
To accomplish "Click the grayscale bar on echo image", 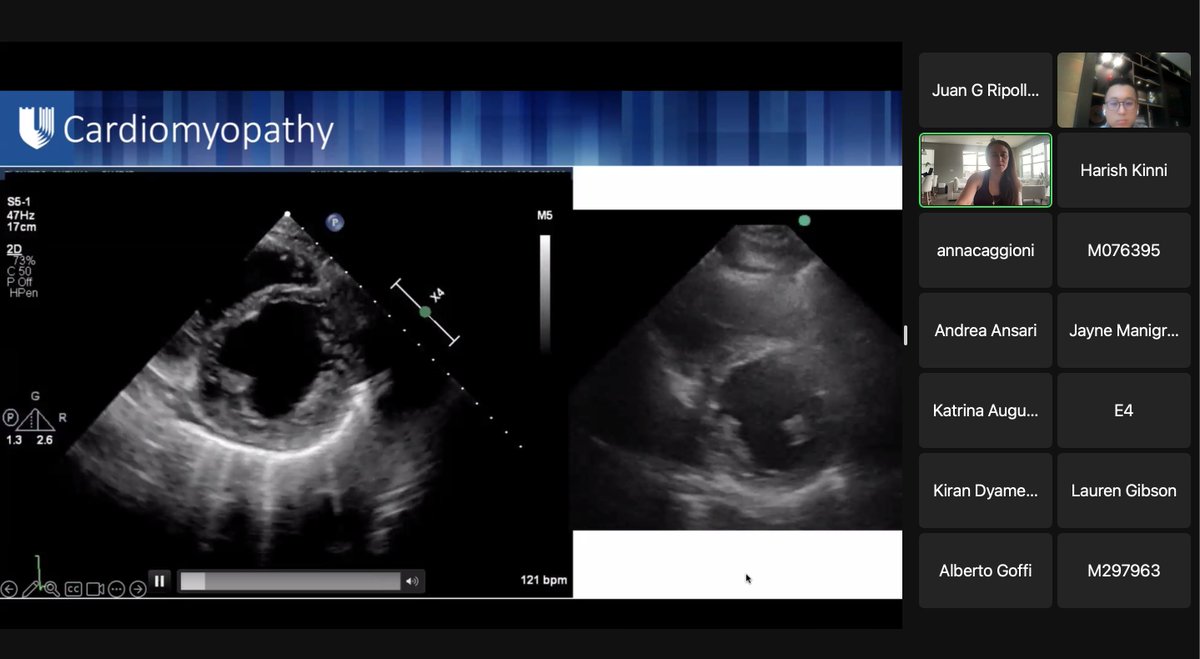I will click(544, 293).
